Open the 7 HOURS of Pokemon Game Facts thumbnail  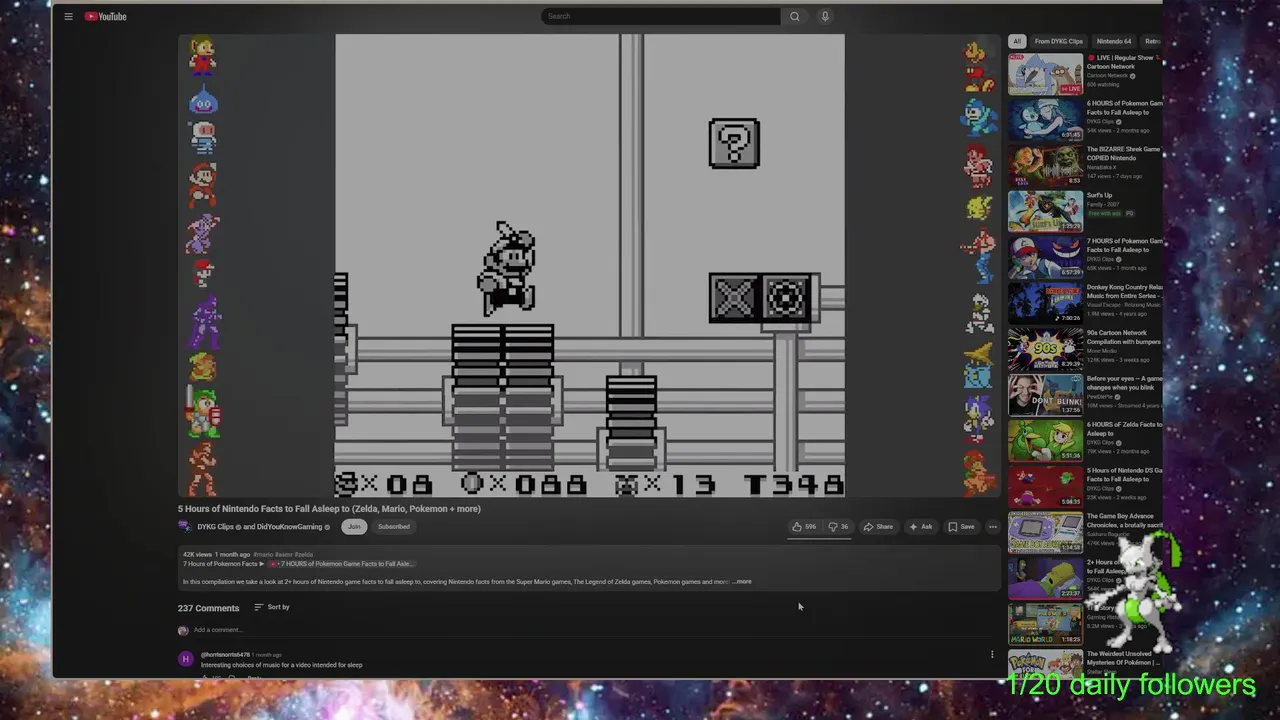pyautogui.click(x=1045, y=258)
